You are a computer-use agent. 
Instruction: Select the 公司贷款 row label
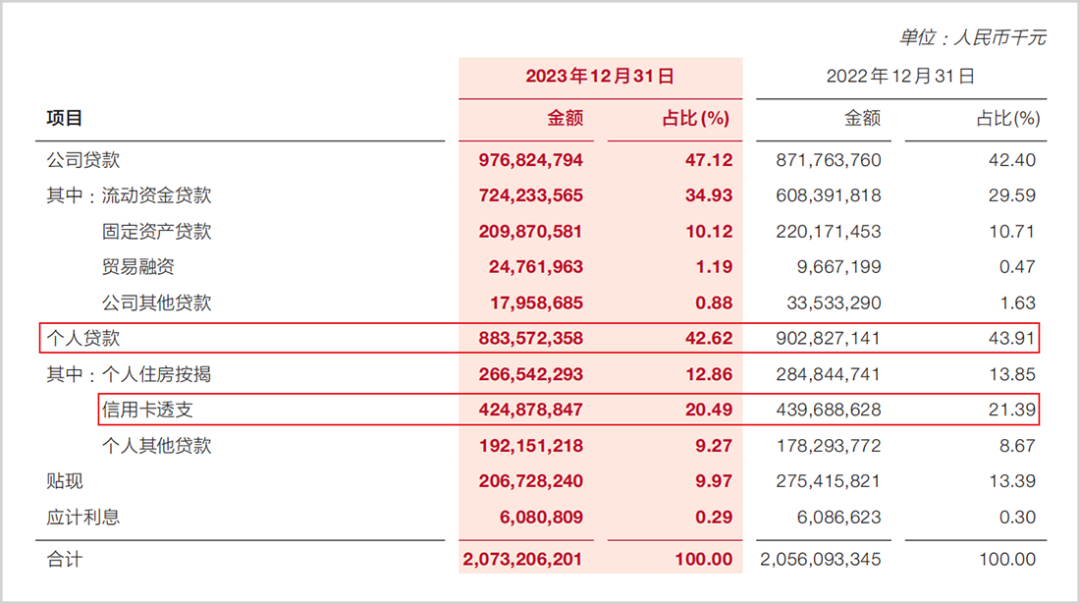coord(83,160)
